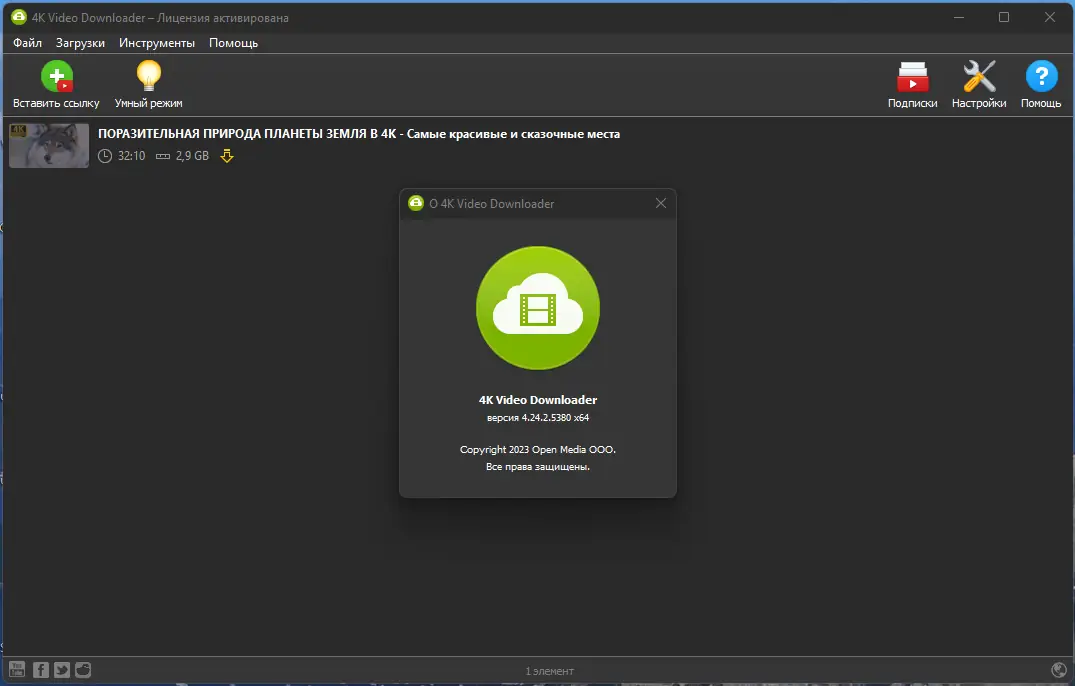The width and height of the screenshot is (1075, 686).
Task: Select the wolf video thumbnail
Action: tap(49, 145)
